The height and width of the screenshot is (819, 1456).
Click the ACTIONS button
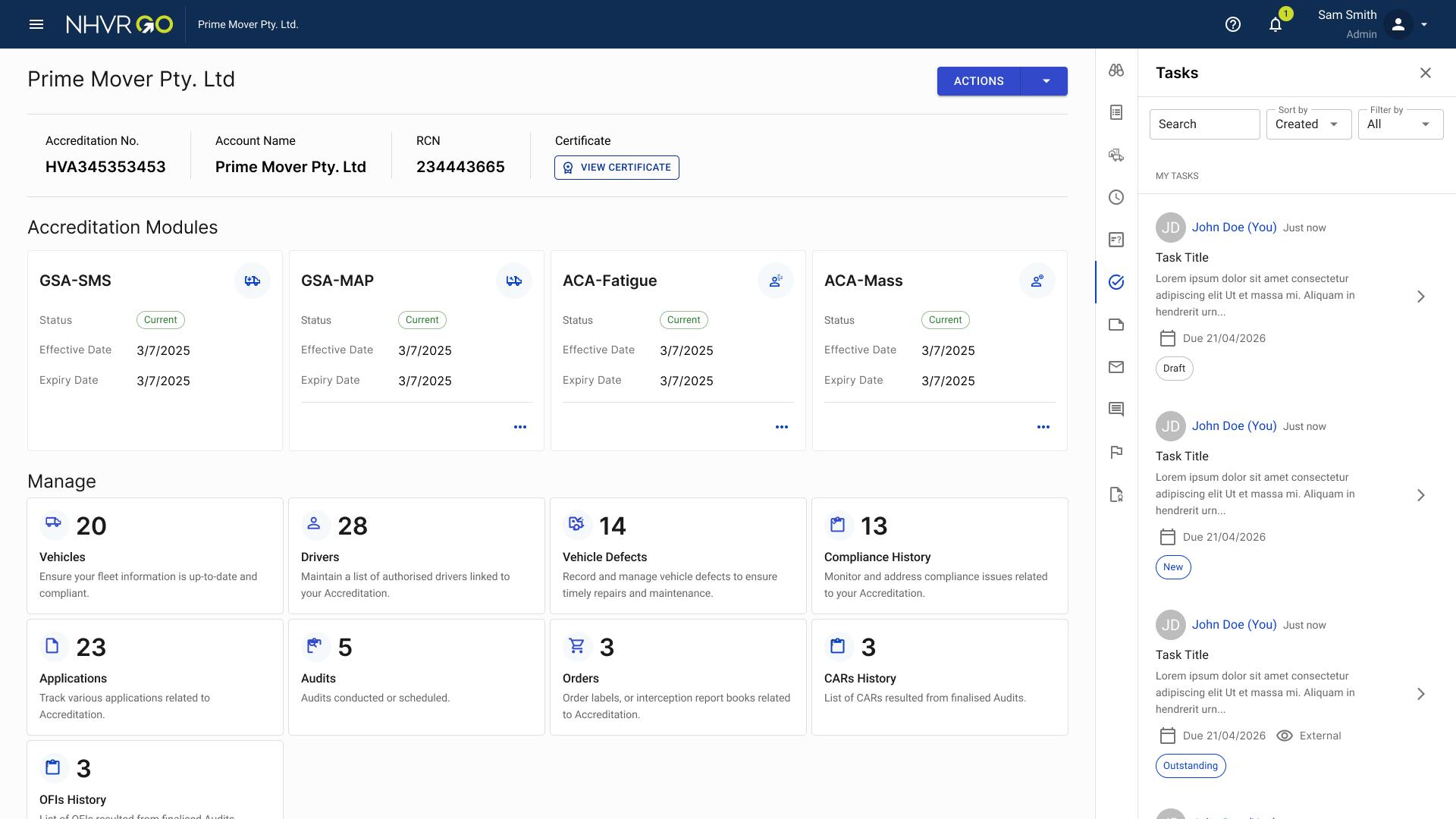click(x=978, y=81)
